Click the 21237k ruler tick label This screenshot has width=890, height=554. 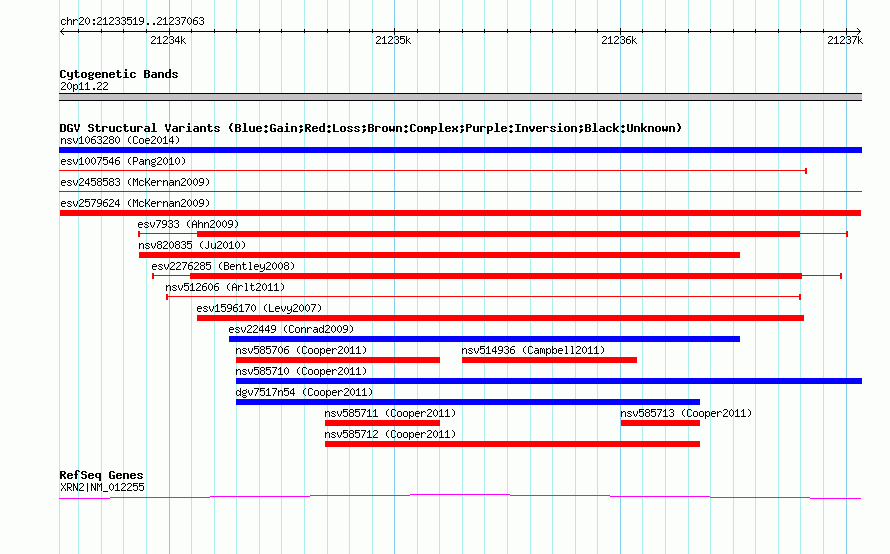[x=845, y=40]
